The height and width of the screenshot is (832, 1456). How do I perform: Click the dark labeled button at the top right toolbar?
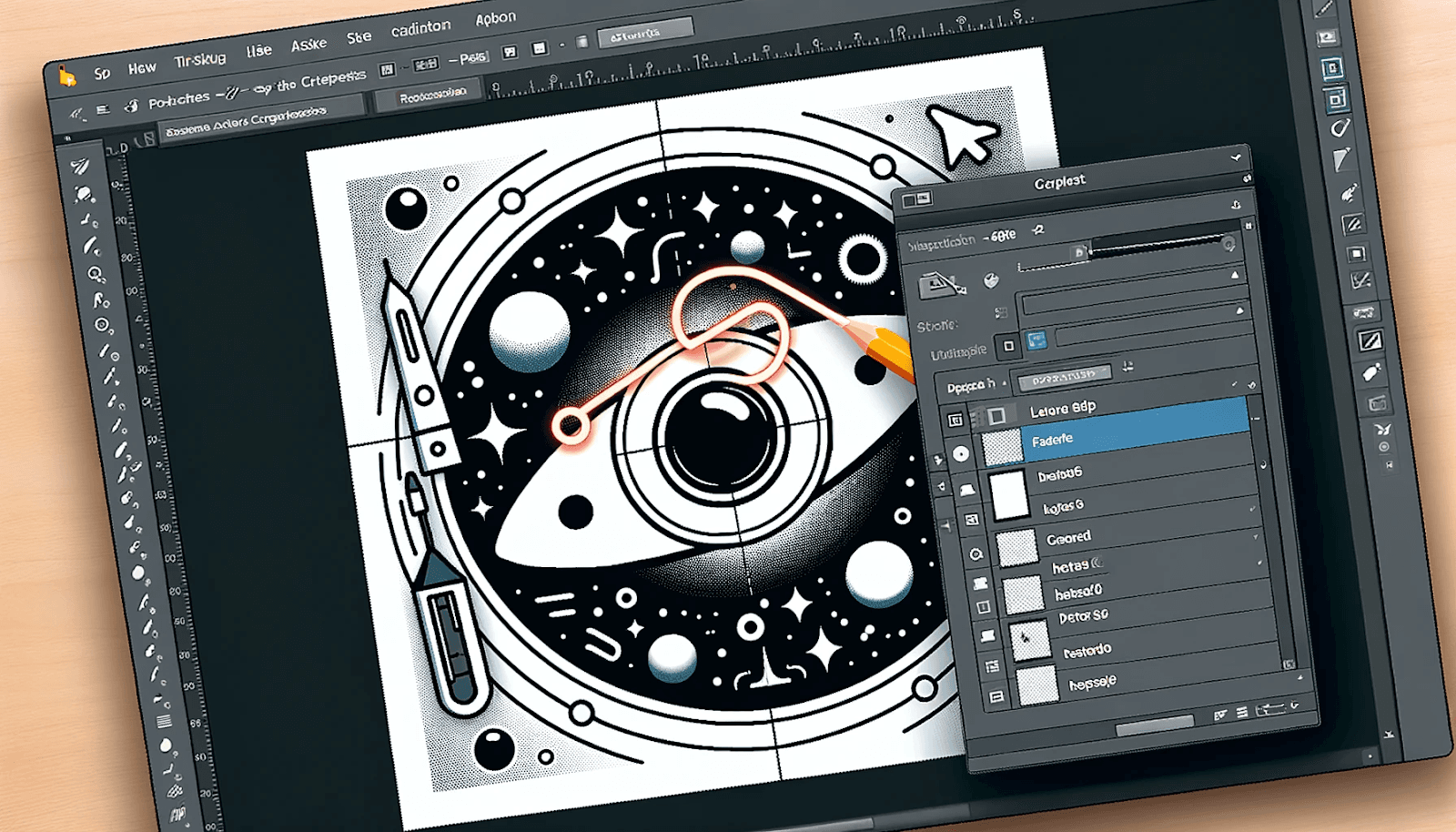coord(646,34)
